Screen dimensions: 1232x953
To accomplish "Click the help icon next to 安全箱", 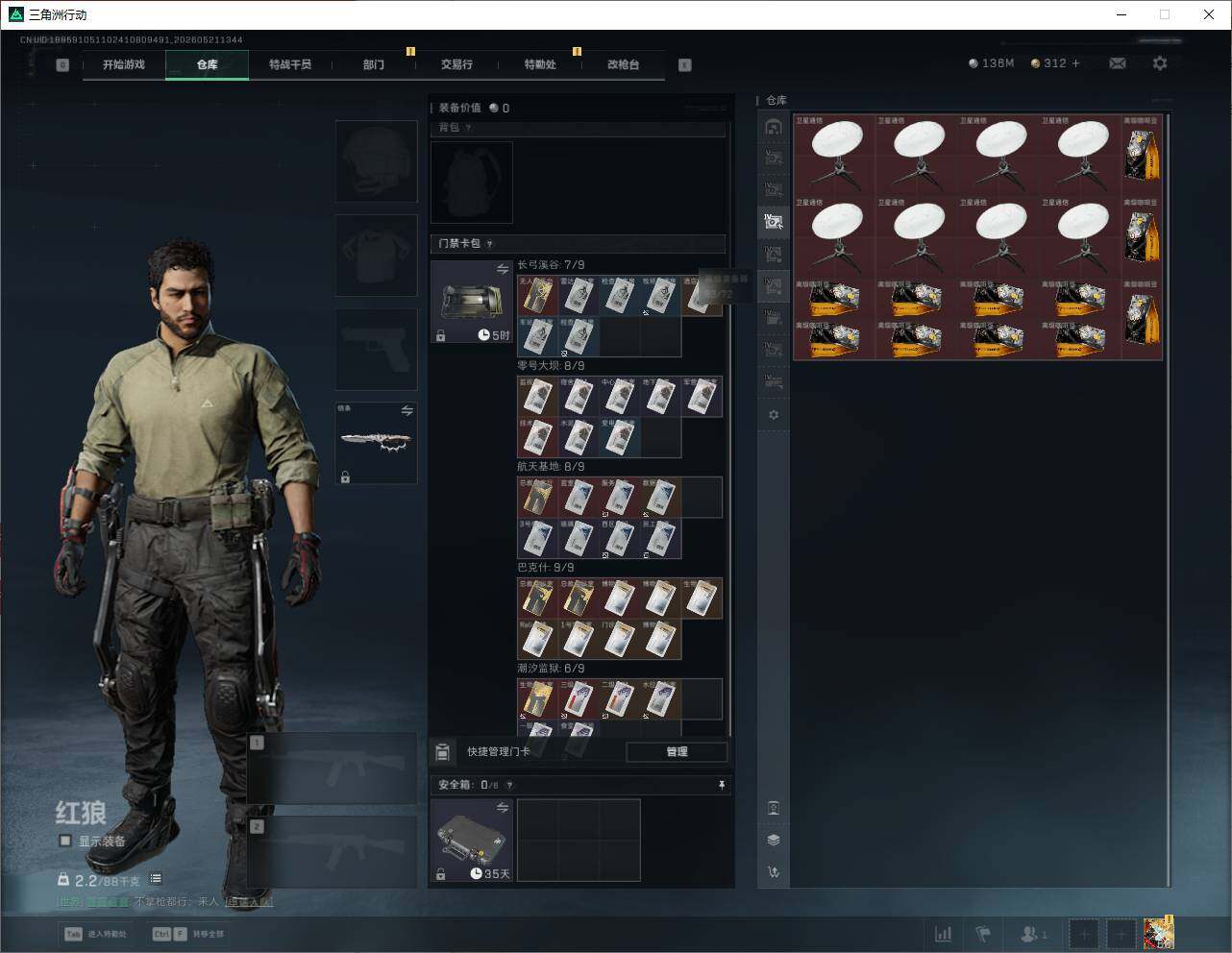I will coord(509,785).
